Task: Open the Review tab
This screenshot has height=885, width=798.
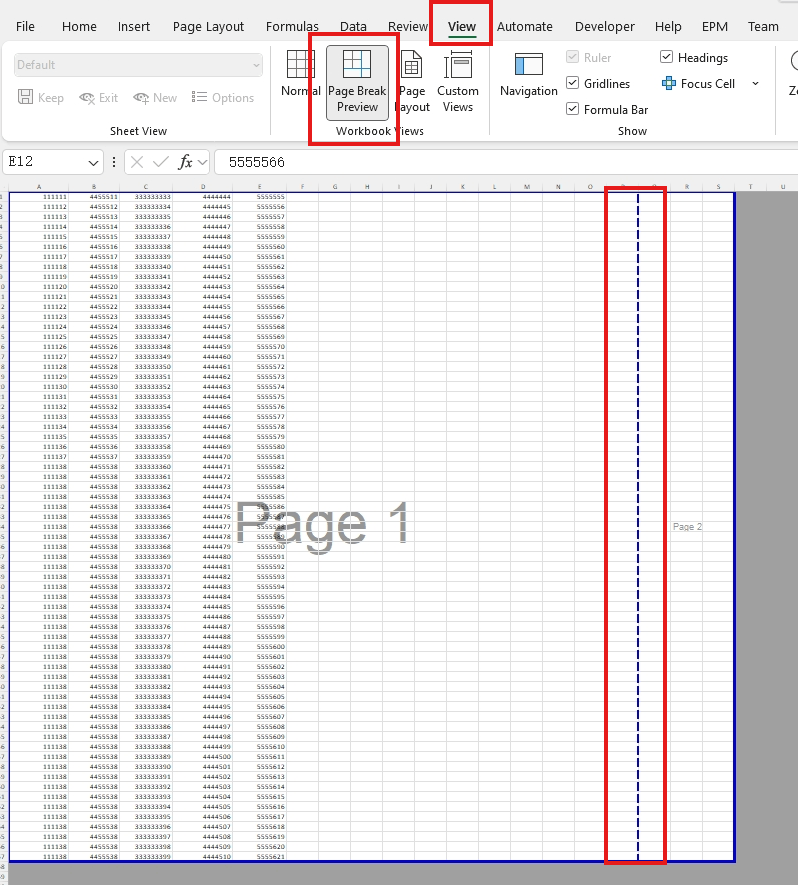Action: (407, 27)
